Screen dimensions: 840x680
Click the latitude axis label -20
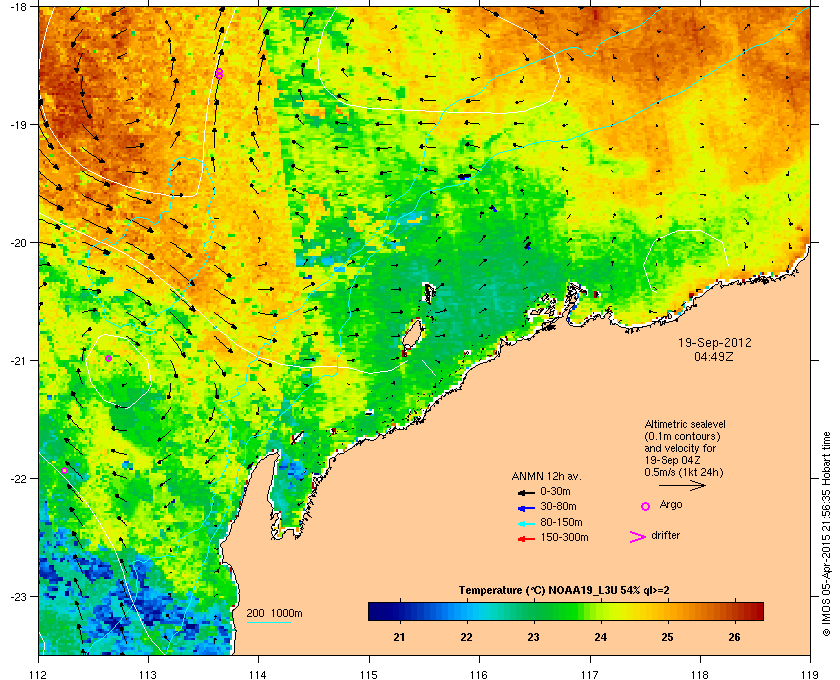[x=18, y=242]
